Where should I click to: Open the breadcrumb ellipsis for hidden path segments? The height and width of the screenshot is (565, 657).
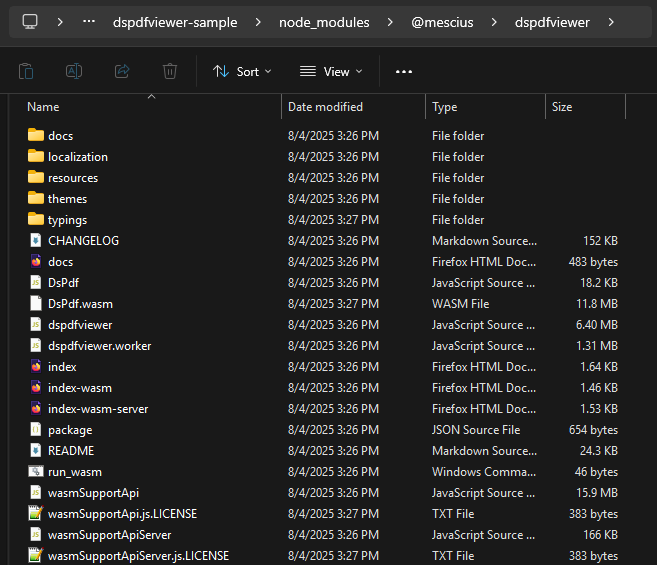pos(89,22)
